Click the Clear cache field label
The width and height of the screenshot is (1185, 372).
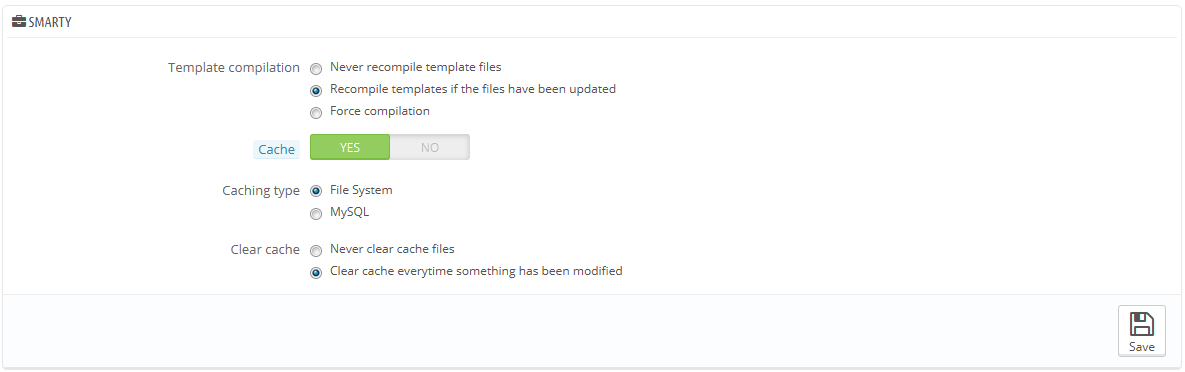[x=265, y=250]
